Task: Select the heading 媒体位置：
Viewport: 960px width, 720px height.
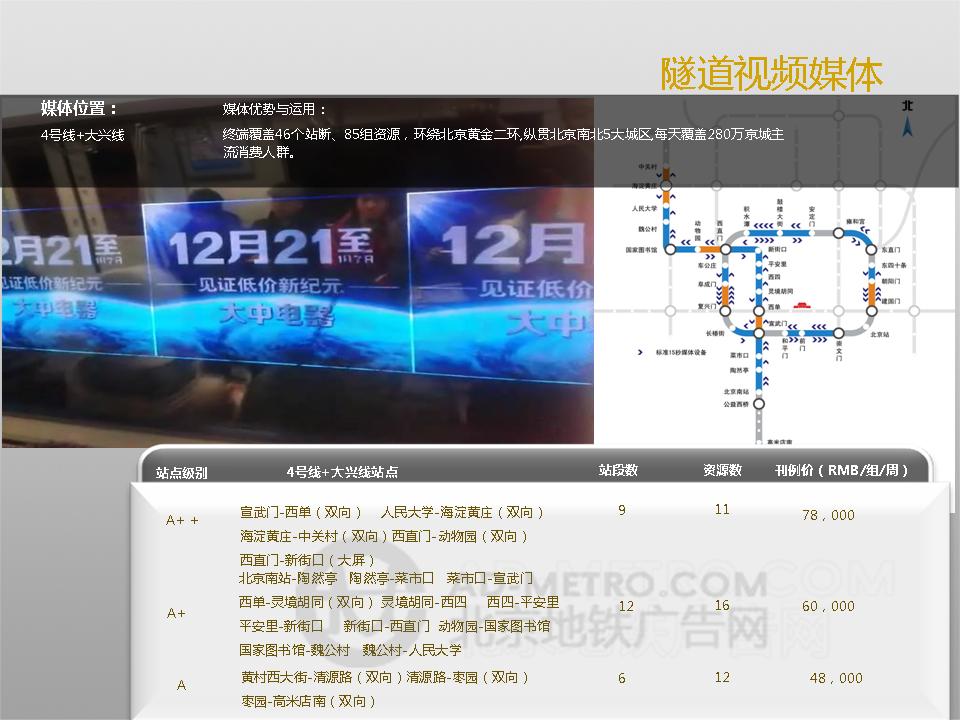Action: point(79,108)
